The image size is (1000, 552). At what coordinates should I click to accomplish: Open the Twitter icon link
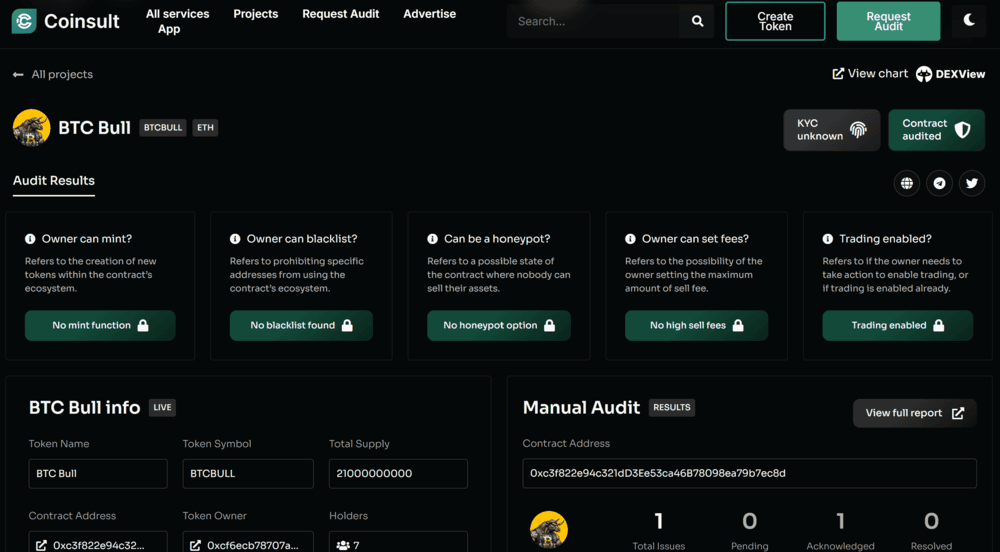coord(971,184)
